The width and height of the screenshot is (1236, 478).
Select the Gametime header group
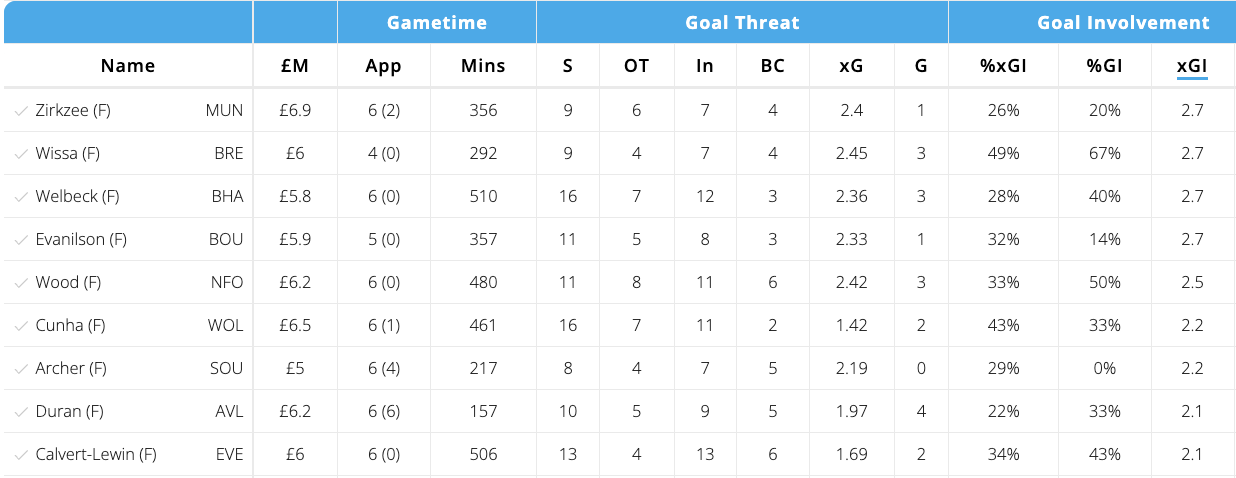tap(437, 22)
